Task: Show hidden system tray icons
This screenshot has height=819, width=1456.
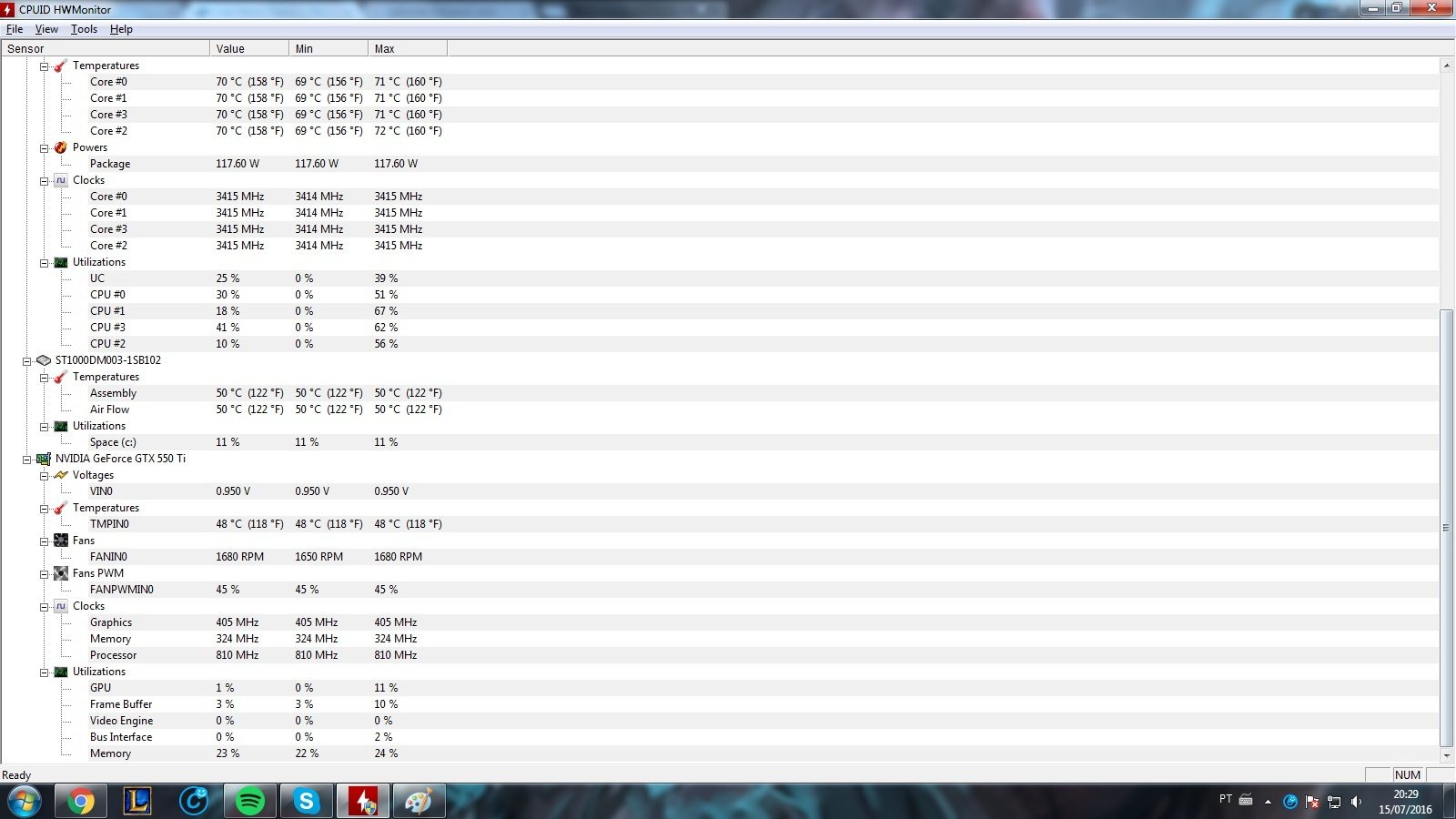Action: pyautogui.click(x=1268, y=802)
